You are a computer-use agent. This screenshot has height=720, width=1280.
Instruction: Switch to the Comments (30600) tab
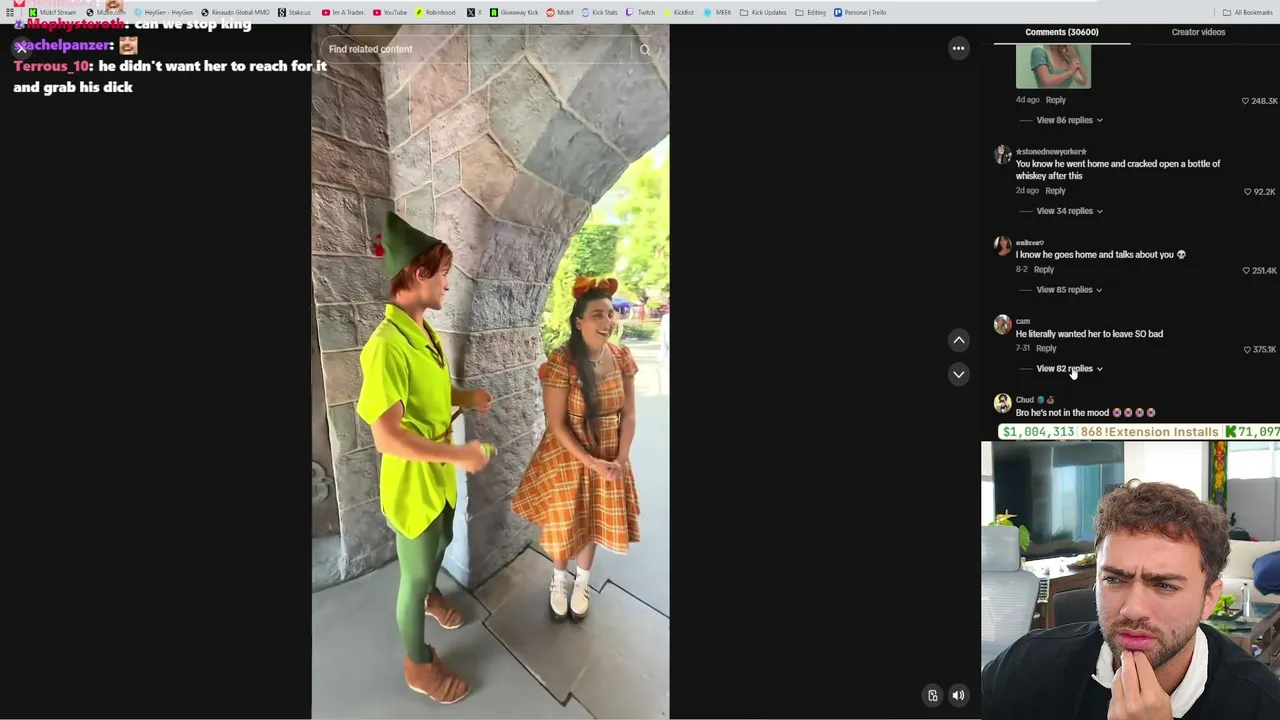(1061, 32)
